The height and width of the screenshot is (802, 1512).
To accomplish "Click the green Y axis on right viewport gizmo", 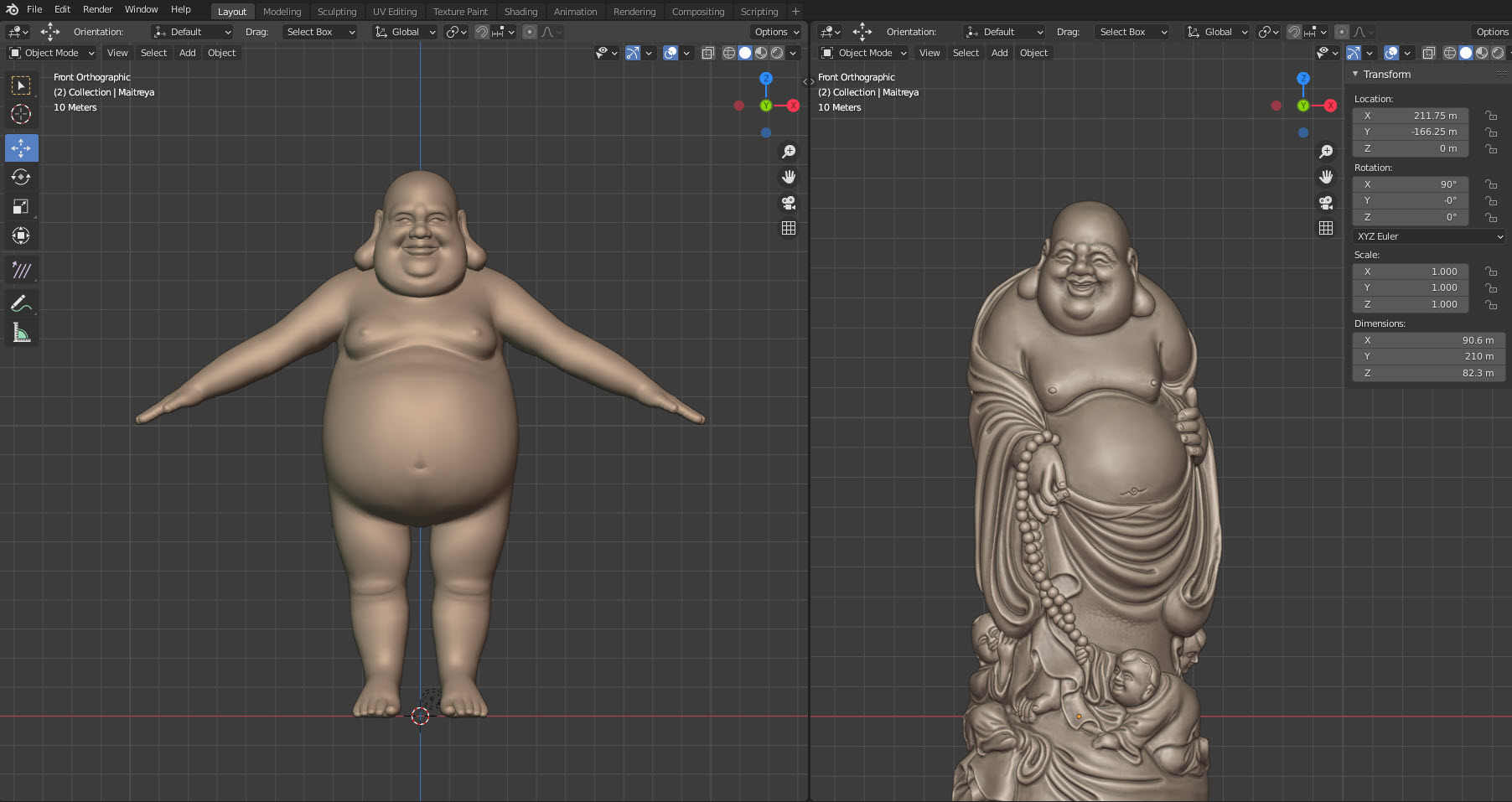I will [1303, 106].
